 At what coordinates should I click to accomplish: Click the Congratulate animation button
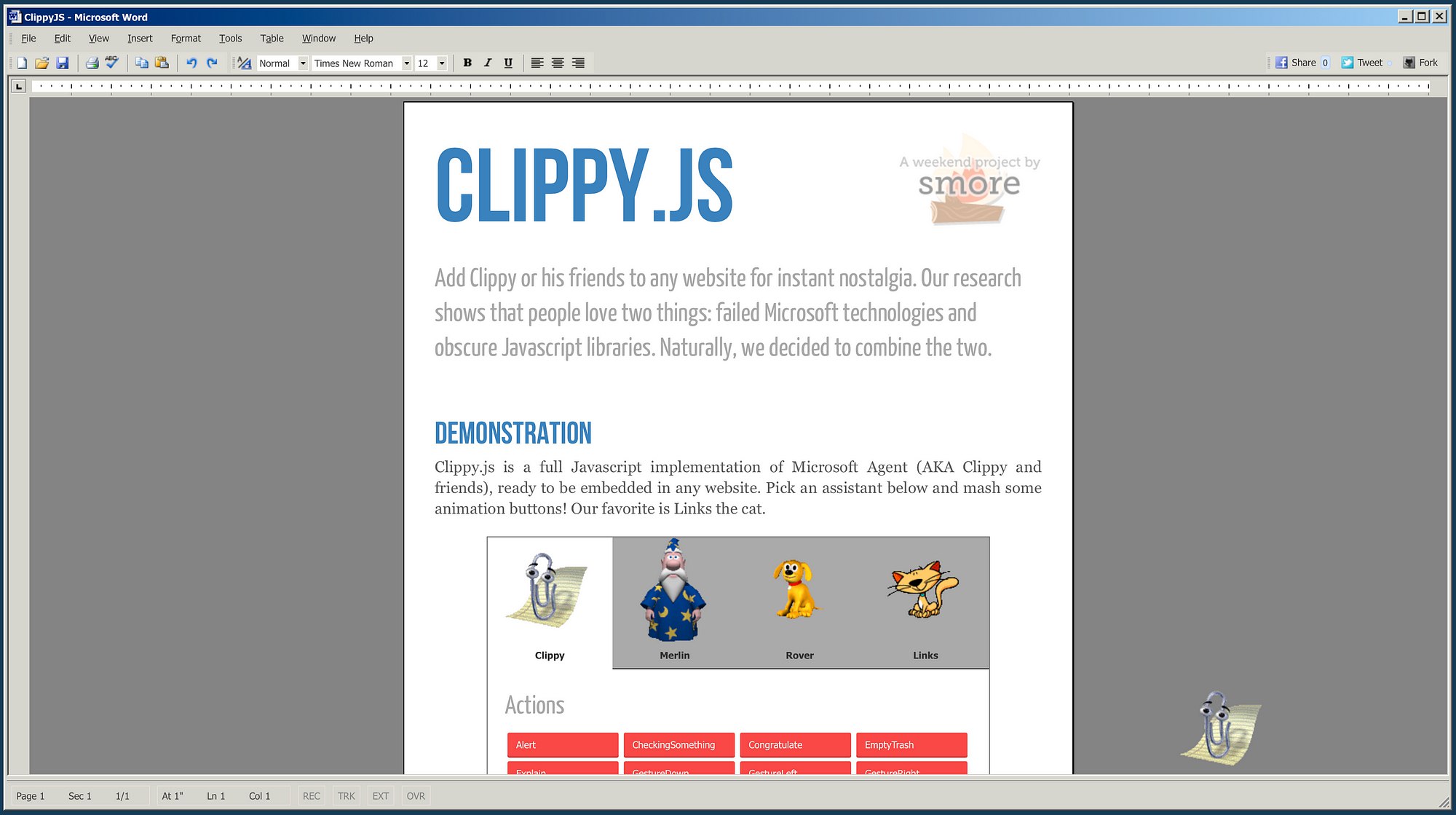click(x=796, y=745)
